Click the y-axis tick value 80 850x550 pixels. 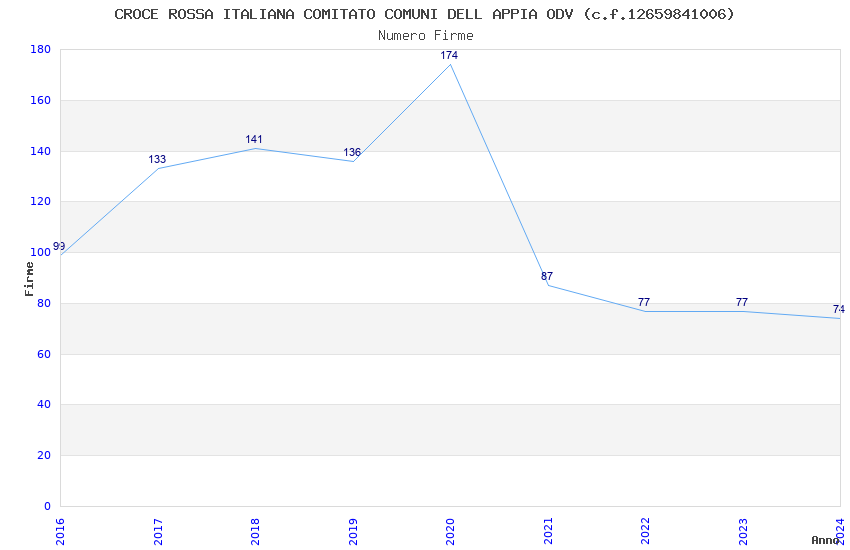pyautogui.click(x=44, y=303)
